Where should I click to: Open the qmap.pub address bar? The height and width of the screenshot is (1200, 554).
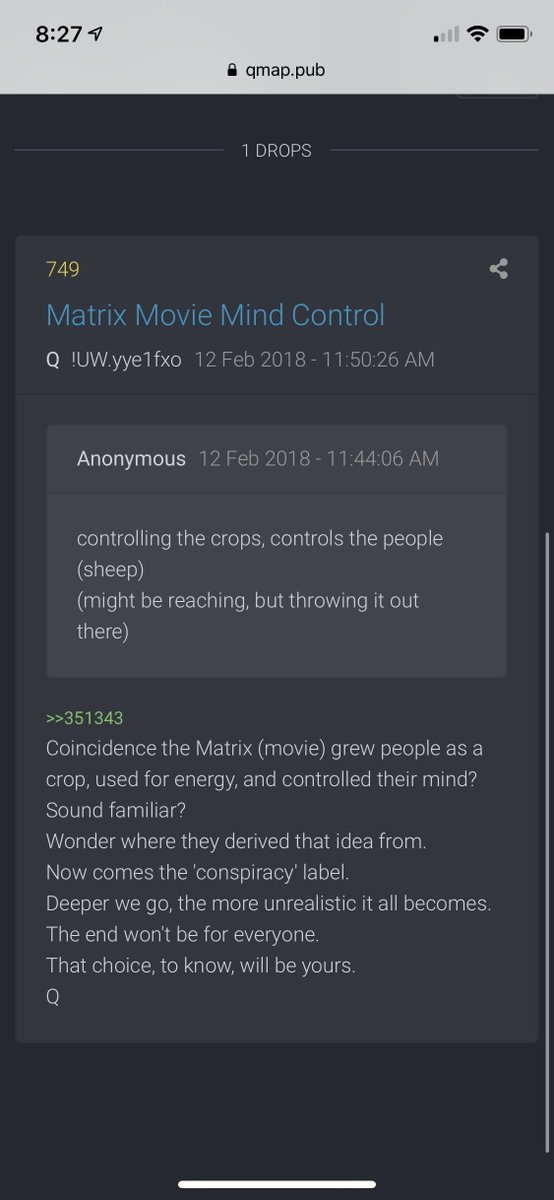[277, 70]
